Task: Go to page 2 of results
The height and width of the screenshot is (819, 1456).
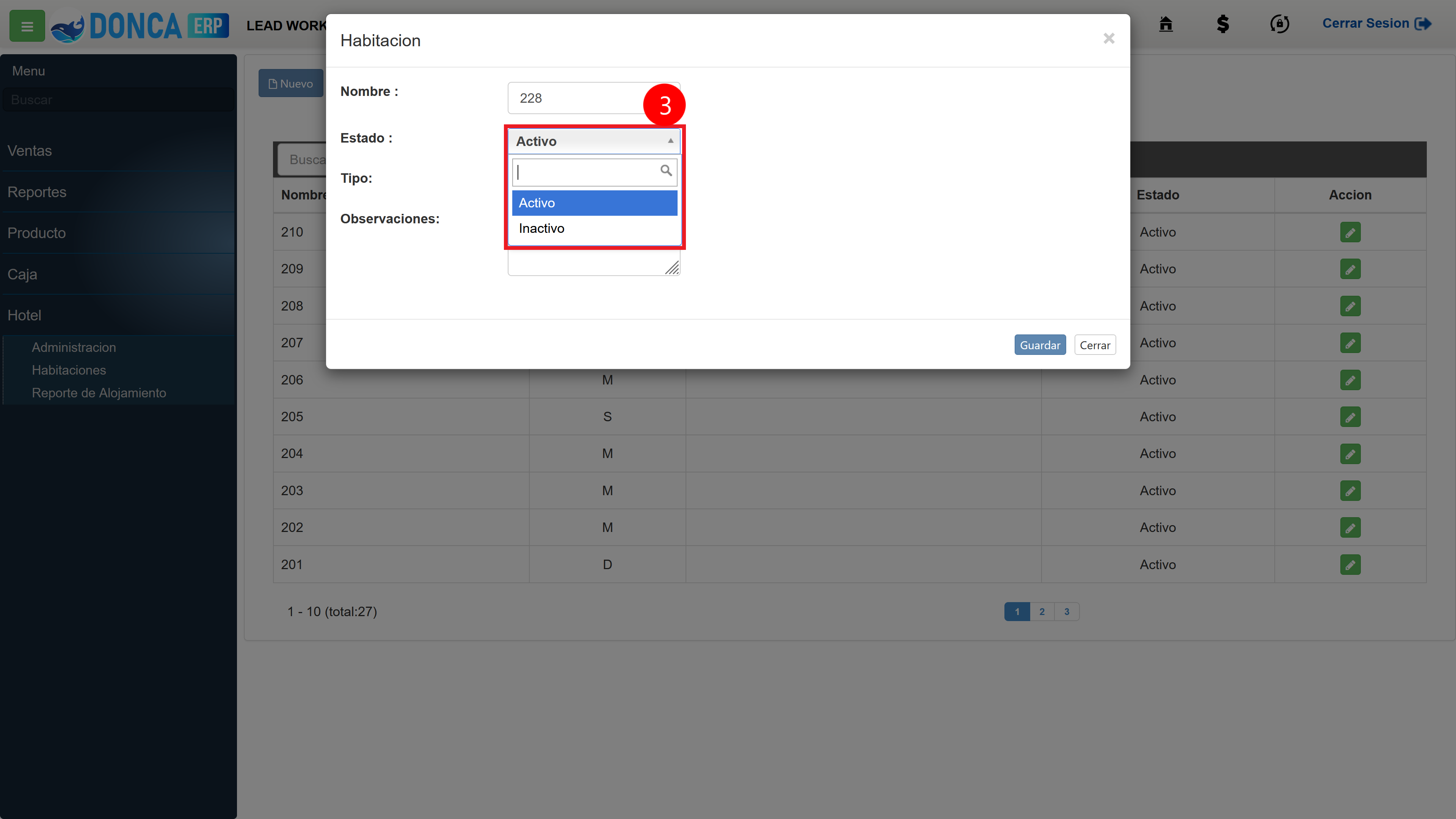Action: click(x=1042, y=612)
